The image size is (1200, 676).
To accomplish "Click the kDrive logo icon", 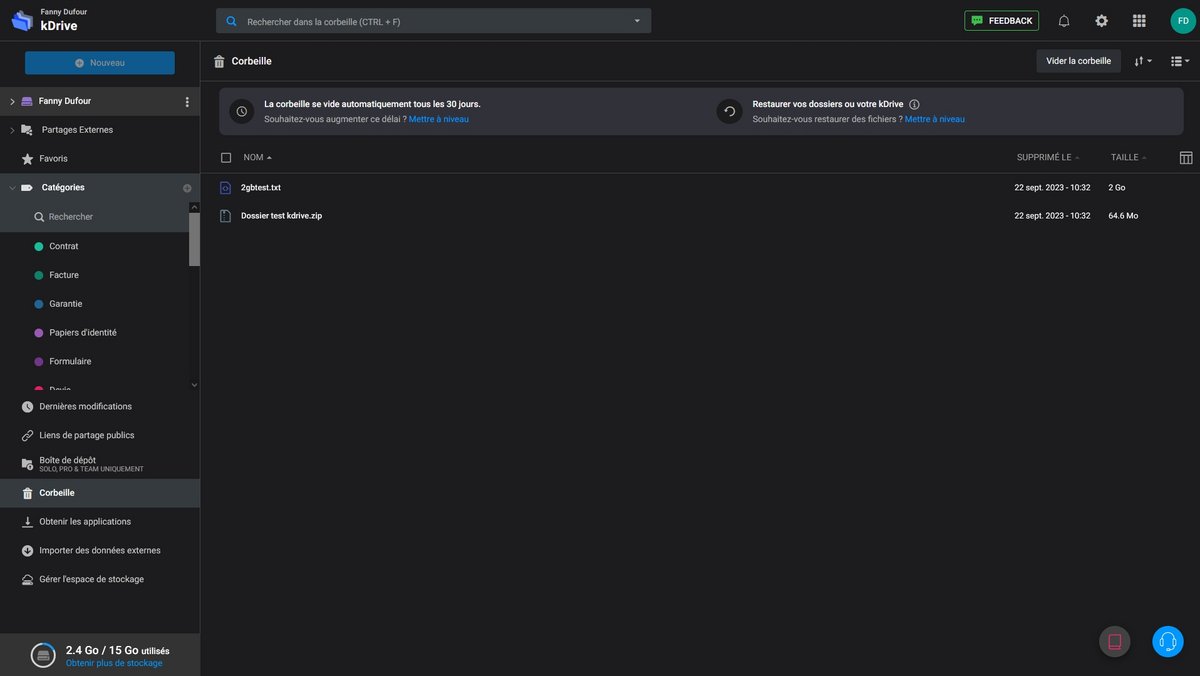I will (22, 20).
